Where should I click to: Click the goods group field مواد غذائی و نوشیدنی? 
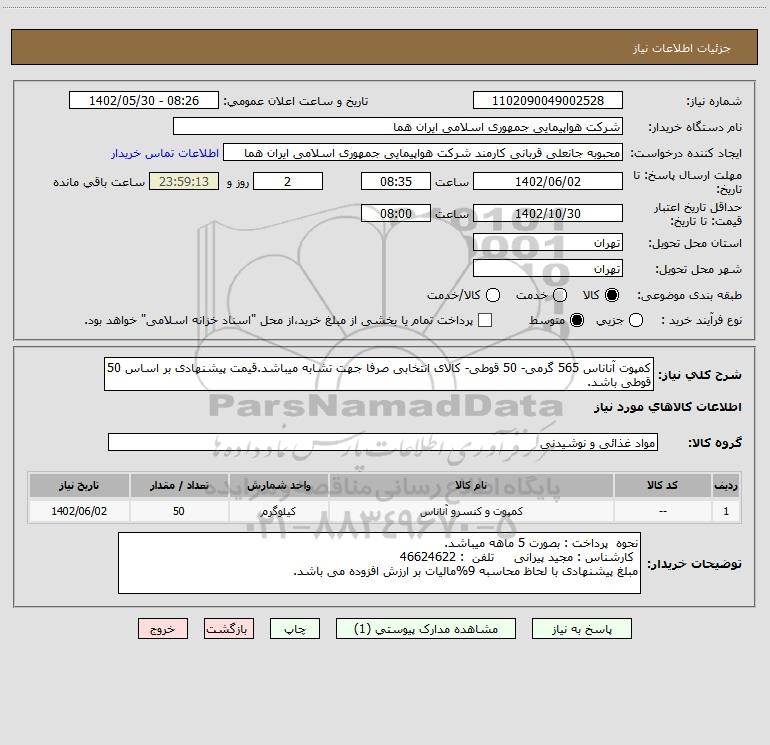[x=383, y=442]
